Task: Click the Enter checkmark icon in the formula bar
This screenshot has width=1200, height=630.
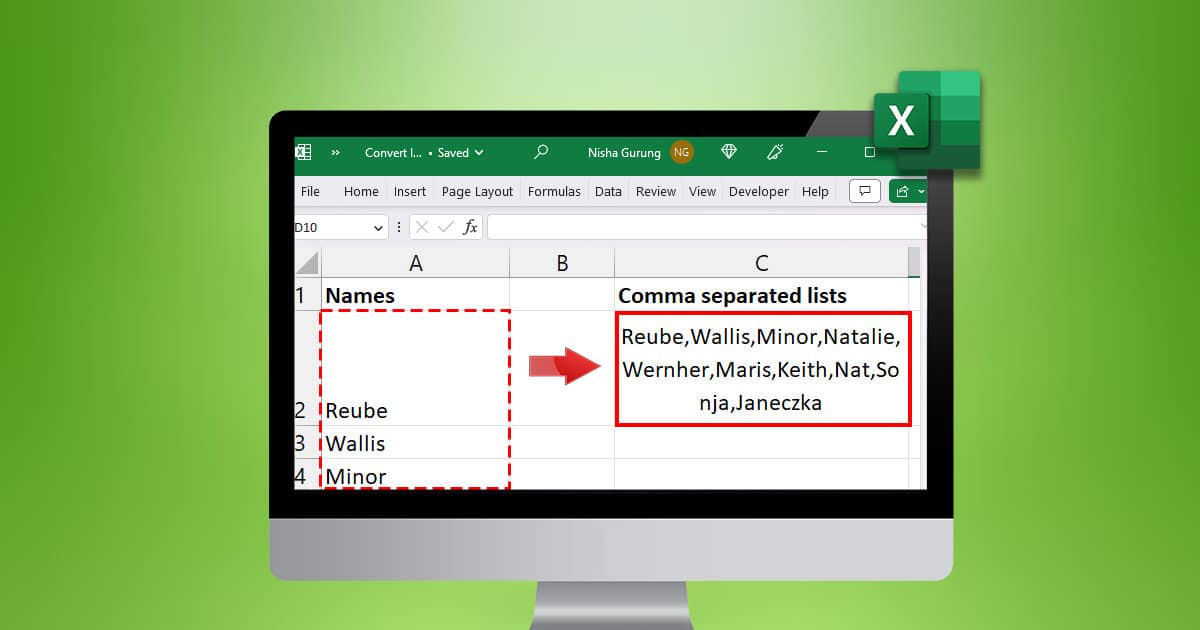Action: (446, 226)
